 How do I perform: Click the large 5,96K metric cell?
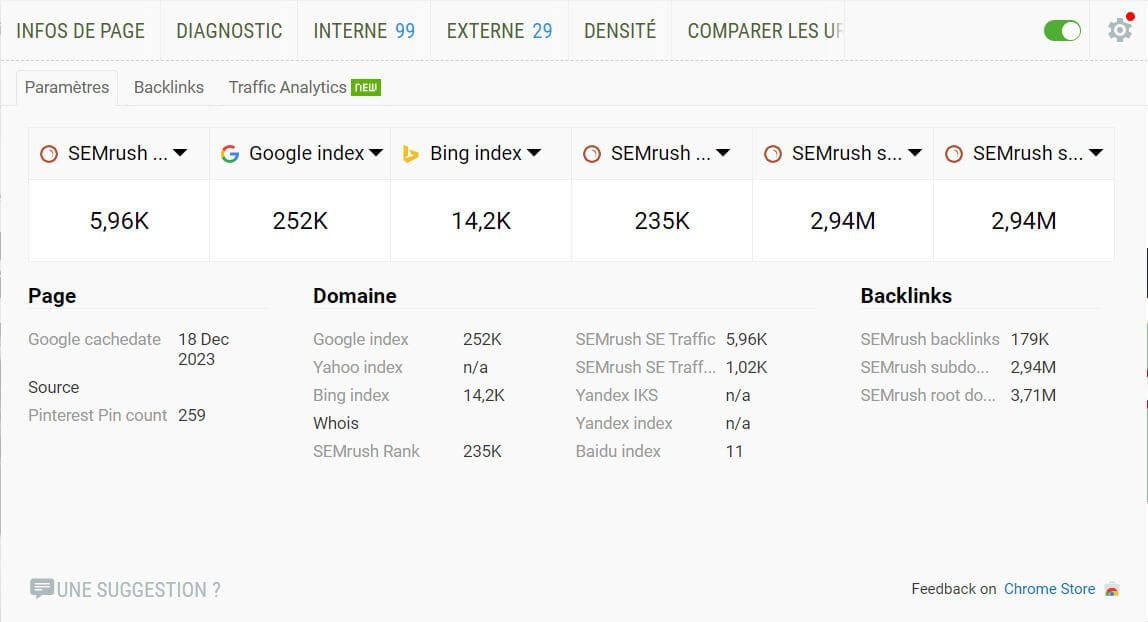(119, 220)
